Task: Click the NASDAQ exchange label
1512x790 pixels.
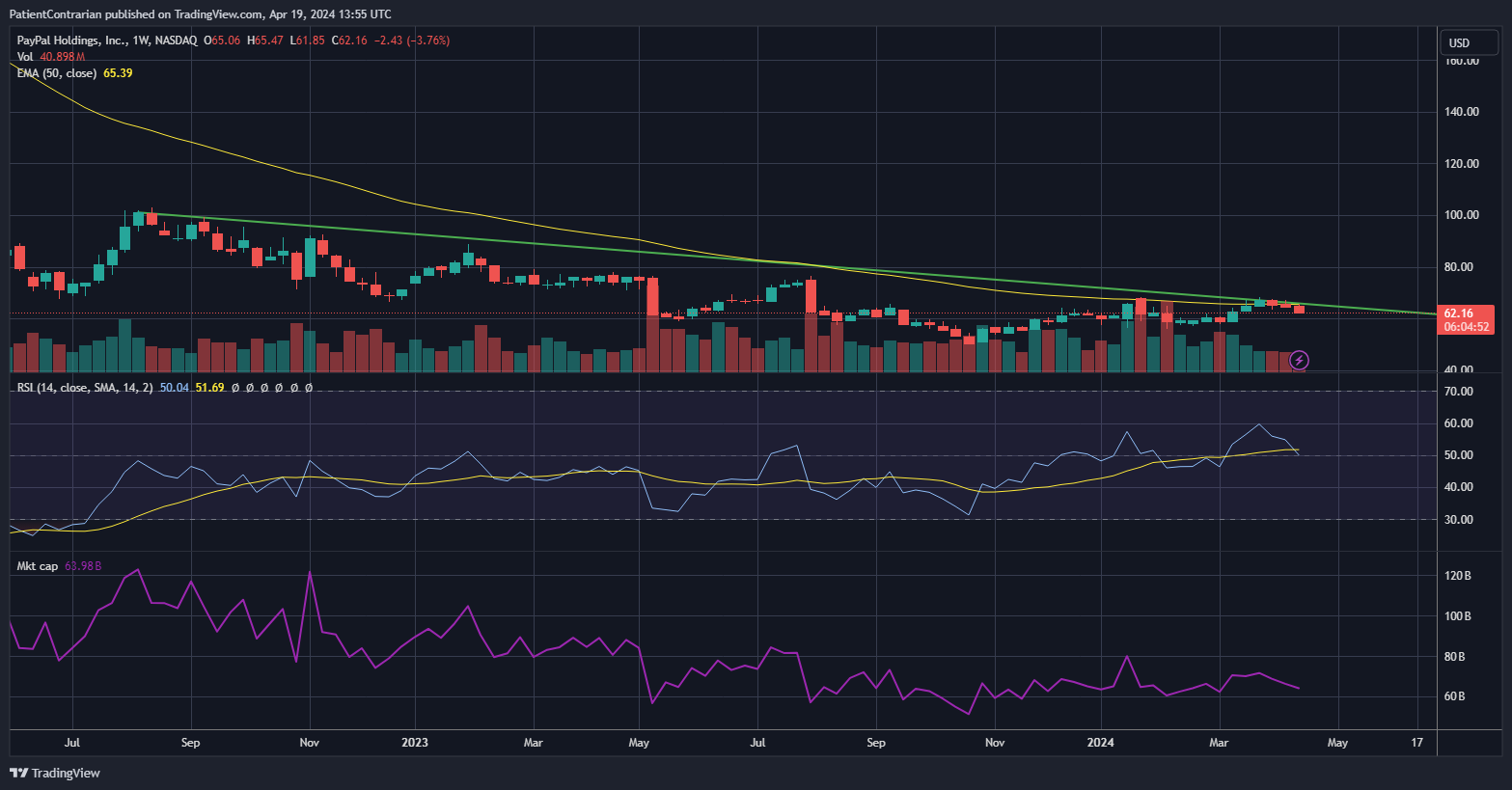Action: click(177, 41)
